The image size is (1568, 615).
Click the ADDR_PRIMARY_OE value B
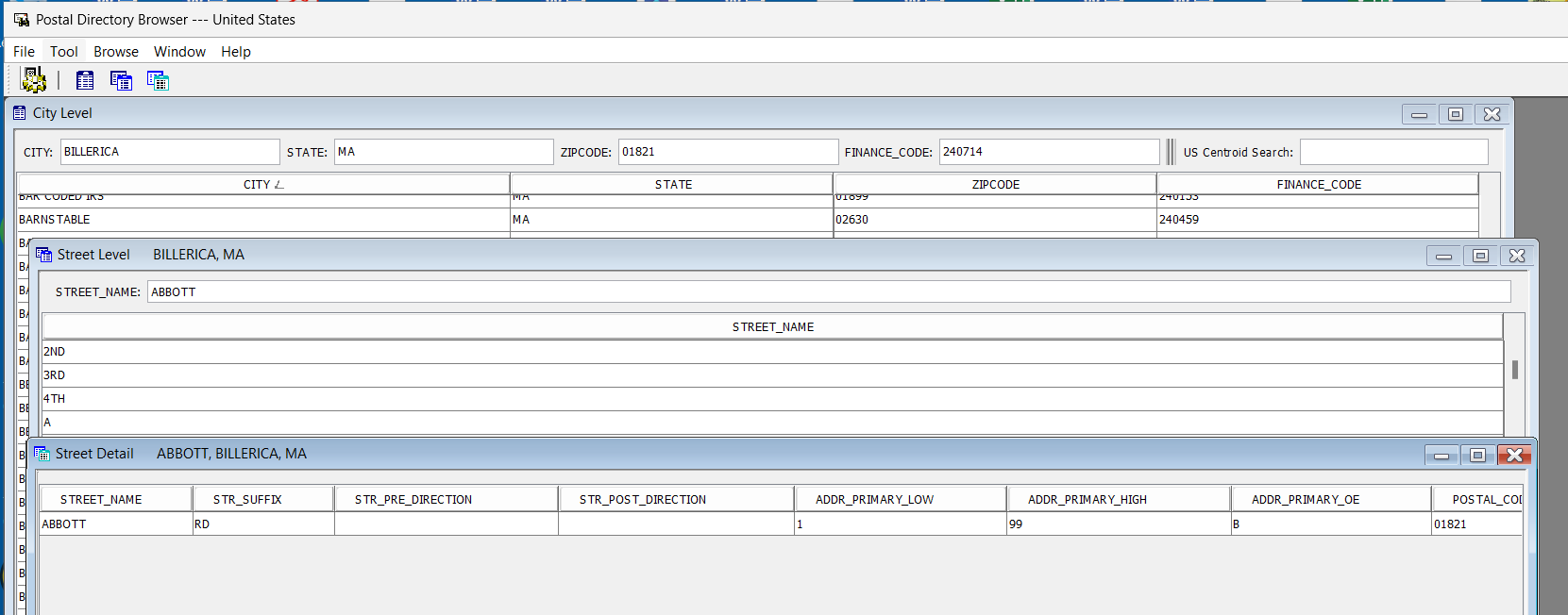click(x=1331, y=524)
